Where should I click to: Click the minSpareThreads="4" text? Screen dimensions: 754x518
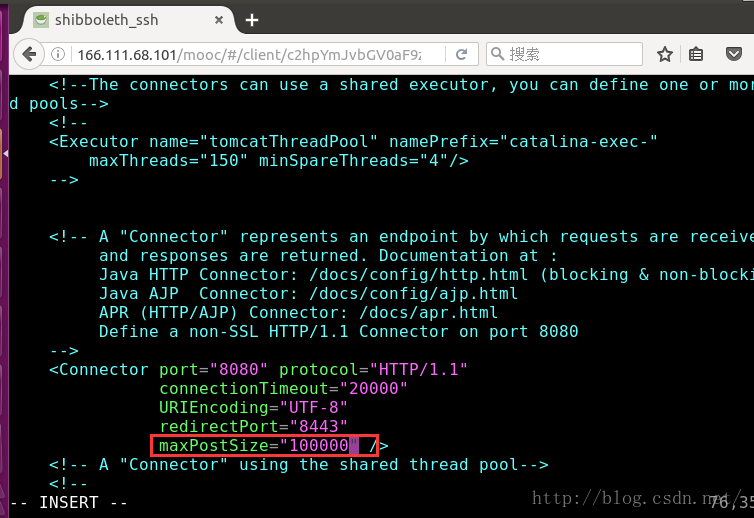tap(364, 160)
